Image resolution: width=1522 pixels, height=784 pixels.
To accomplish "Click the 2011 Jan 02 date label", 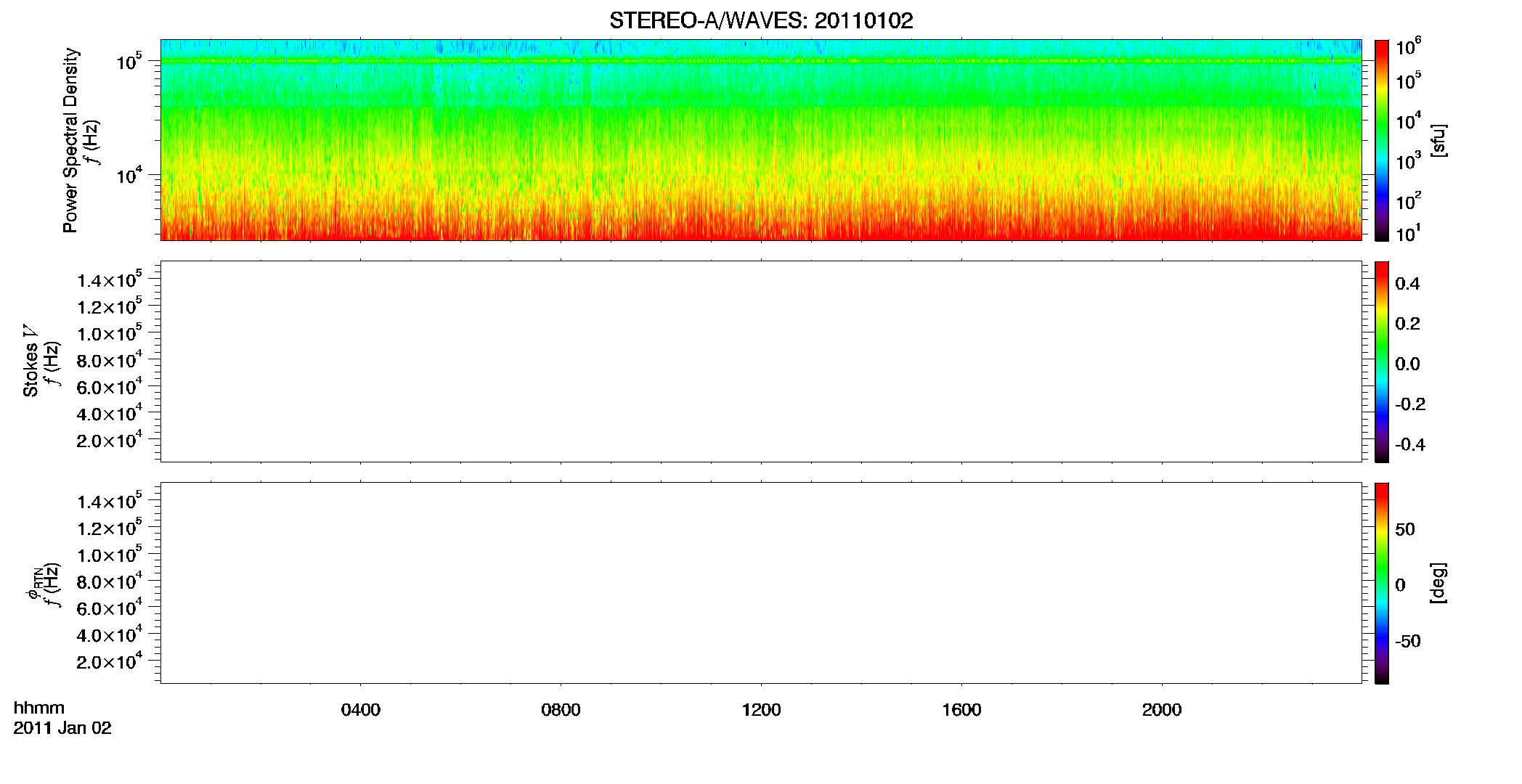I will click(62, 728).
